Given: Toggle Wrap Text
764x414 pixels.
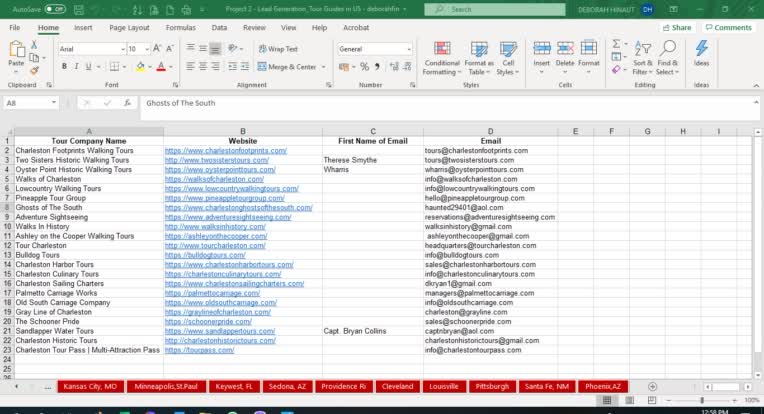Looking at the screenshot, I should [x=278, y=49].
